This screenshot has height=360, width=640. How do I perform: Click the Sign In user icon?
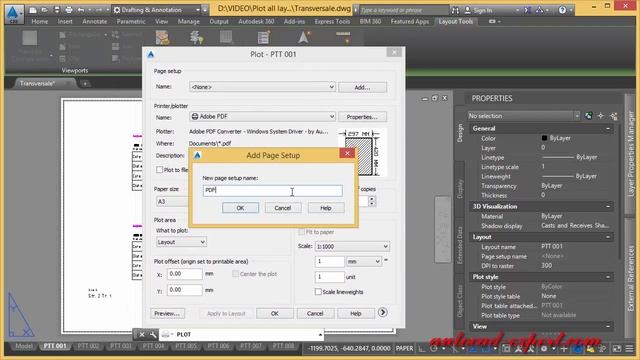(467, 10)
